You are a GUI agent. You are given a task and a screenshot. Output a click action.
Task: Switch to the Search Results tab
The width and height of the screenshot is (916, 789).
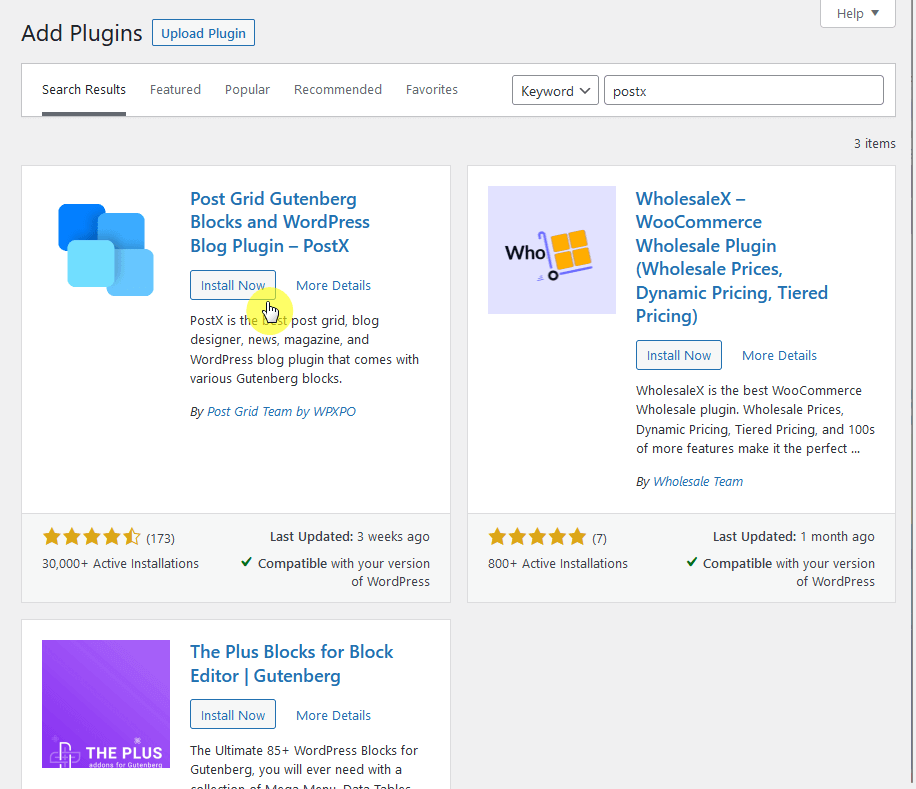coord(84,90)
